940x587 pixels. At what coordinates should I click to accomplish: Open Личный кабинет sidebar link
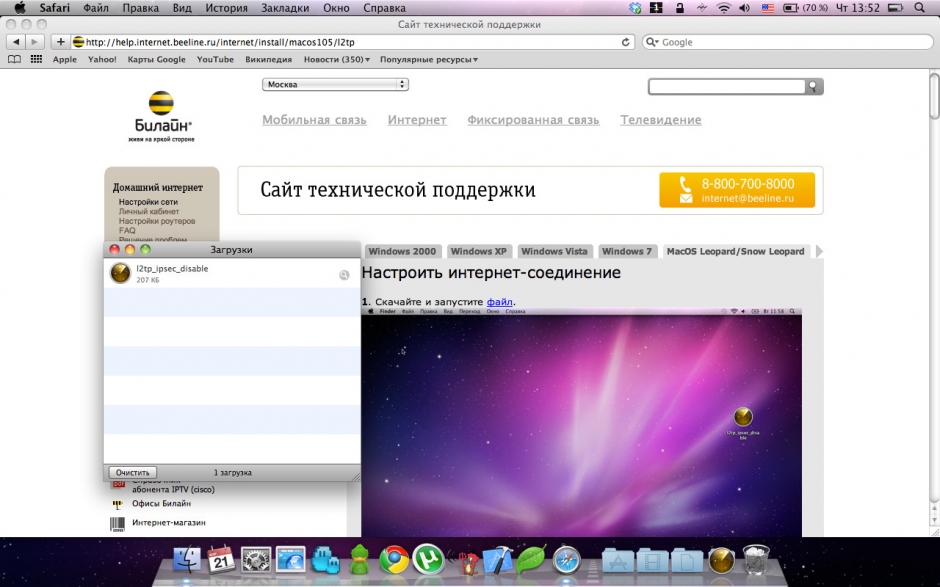(x=149, y=211)
